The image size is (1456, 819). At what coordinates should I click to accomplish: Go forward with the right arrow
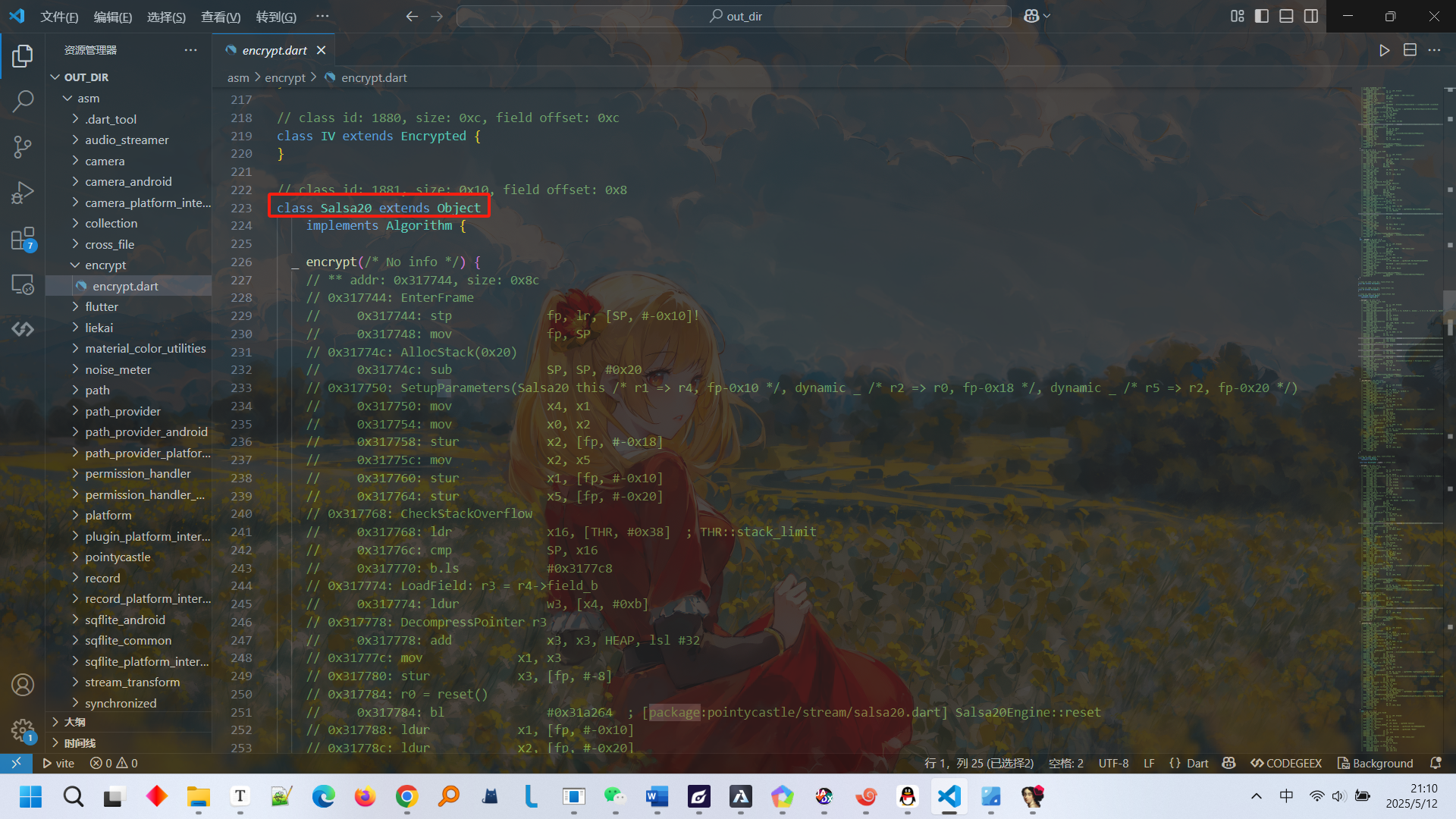click(x=437, y=16)
